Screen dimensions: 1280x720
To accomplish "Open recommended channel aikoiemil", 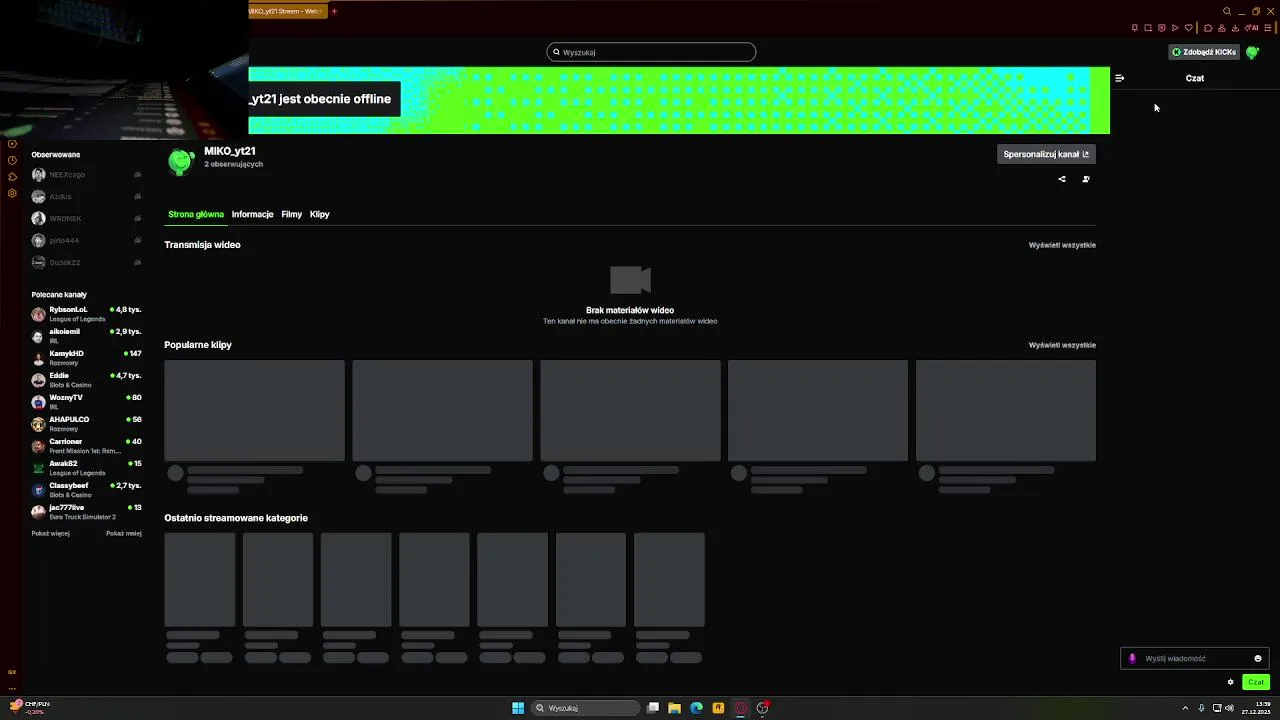I will pos(86,336).
